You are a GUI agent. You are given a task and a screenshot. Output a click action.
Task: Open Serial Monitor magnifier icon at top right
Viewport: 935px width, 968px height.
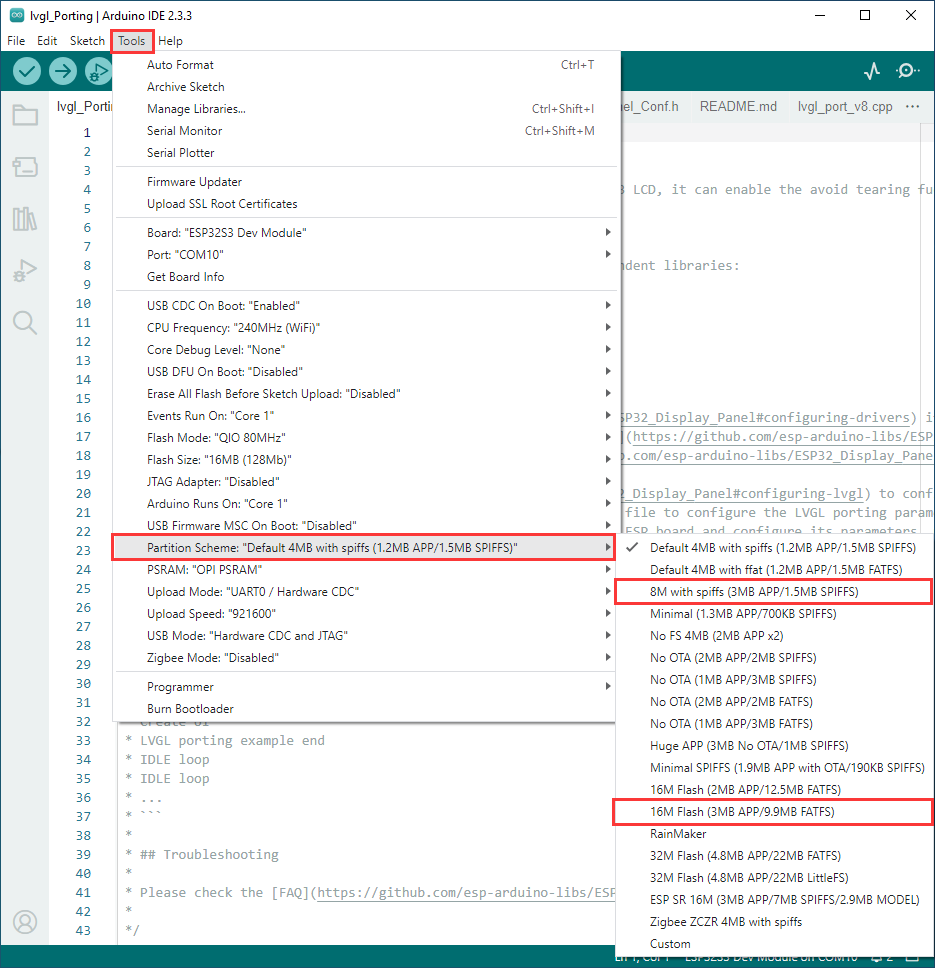click(x=907, y=71)
